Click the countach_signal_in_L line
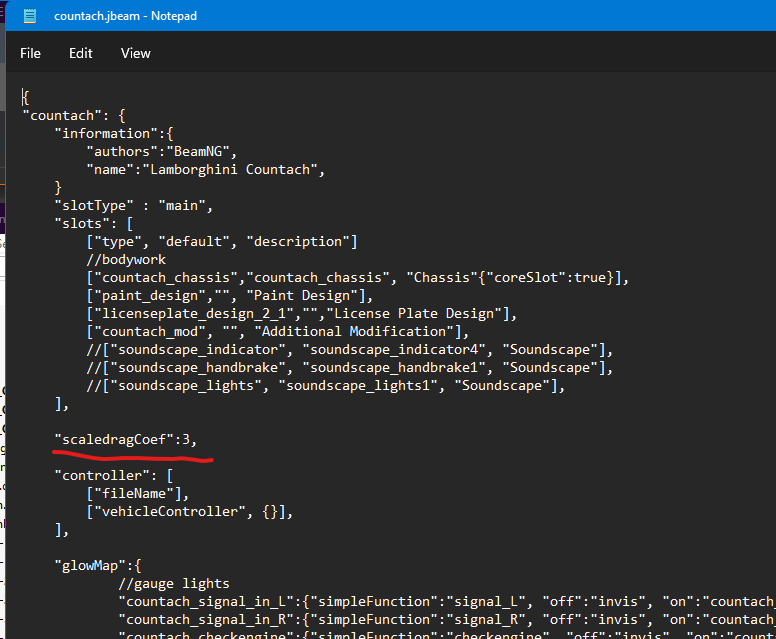 (447, 602)
